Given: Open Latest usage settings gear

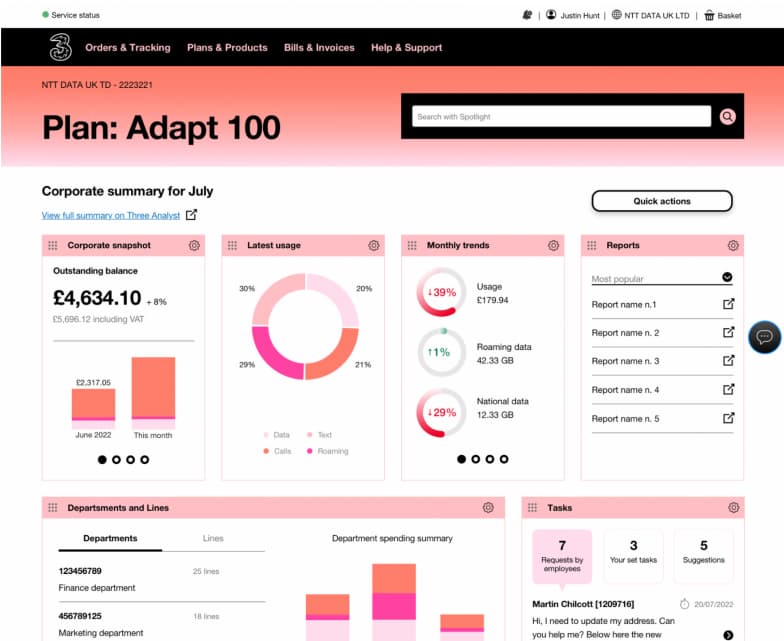Looking at the screenshot, I should tap(374, 246).
